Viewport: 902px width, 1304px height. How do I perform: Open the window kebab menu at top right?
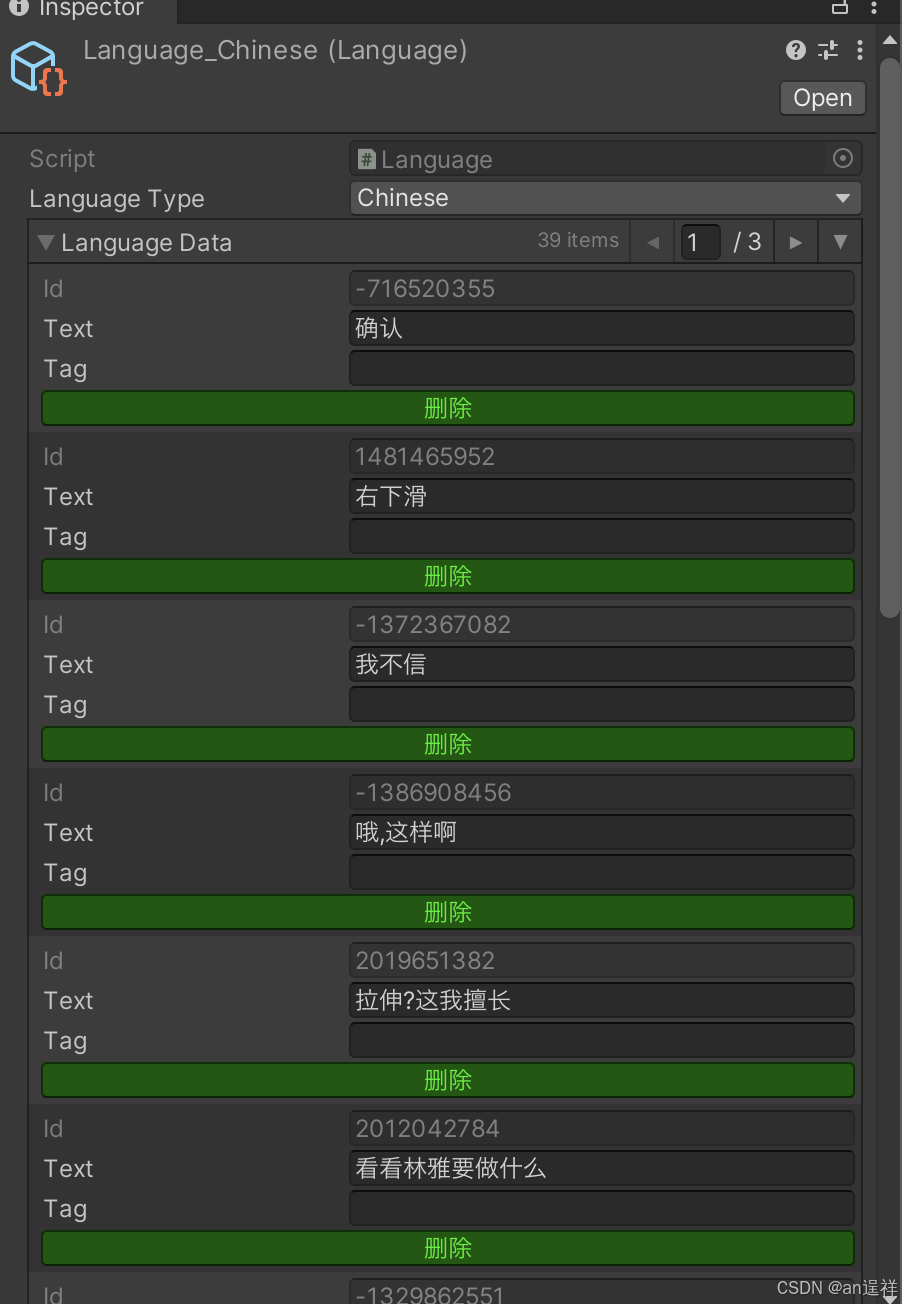[x=875, y=8]
